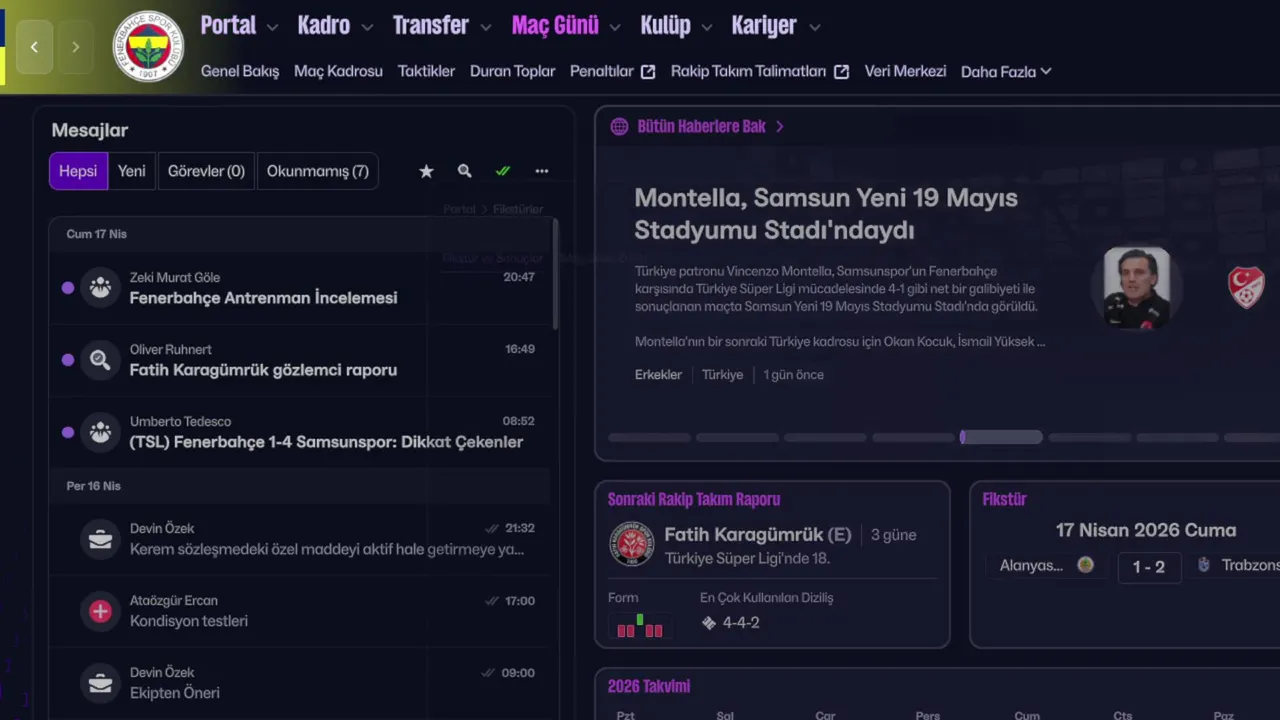Screen dimensions: 1280x720
Task: Open Bütün Haberlere Bak link
Action: (702, 127)
